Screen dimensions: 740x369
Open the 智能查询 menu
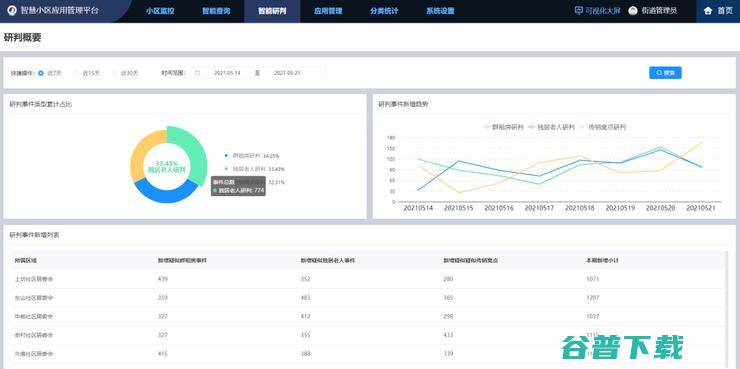tap(216, 11)
